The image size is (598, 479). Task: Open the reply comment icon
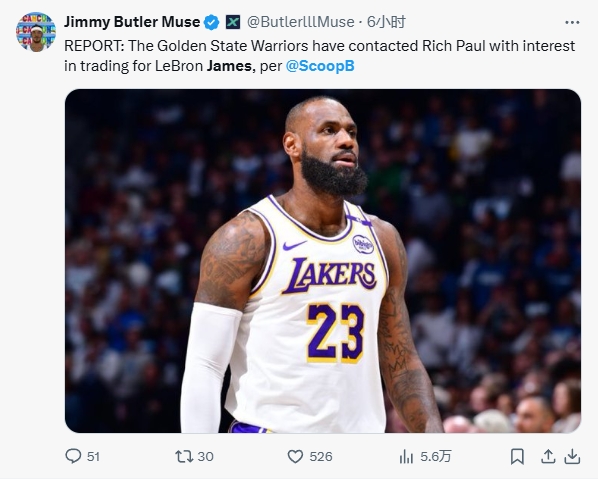pos(73,456)
